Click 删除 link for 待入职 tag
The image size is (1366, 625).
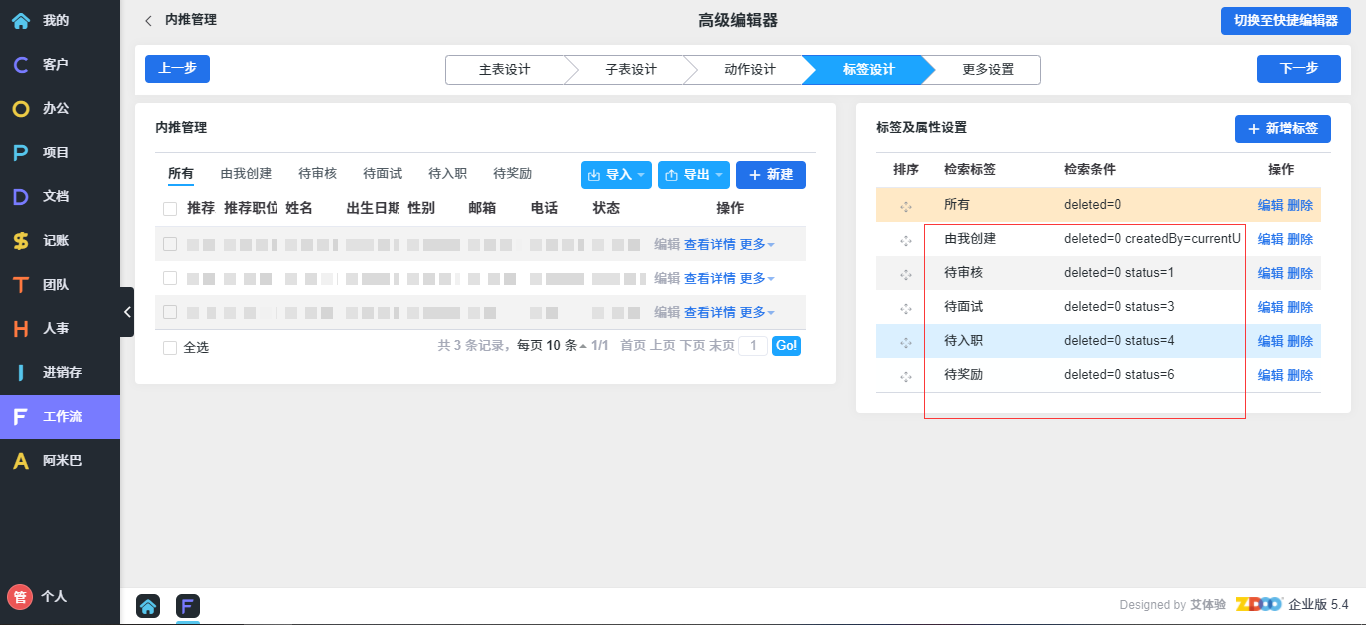(x=1300, y=341)
